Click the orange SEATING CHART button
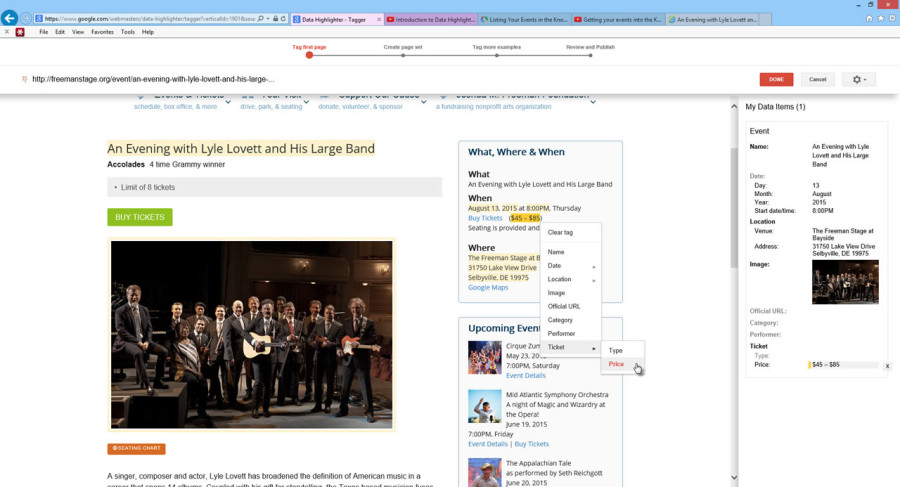 [x=136, y=449]
